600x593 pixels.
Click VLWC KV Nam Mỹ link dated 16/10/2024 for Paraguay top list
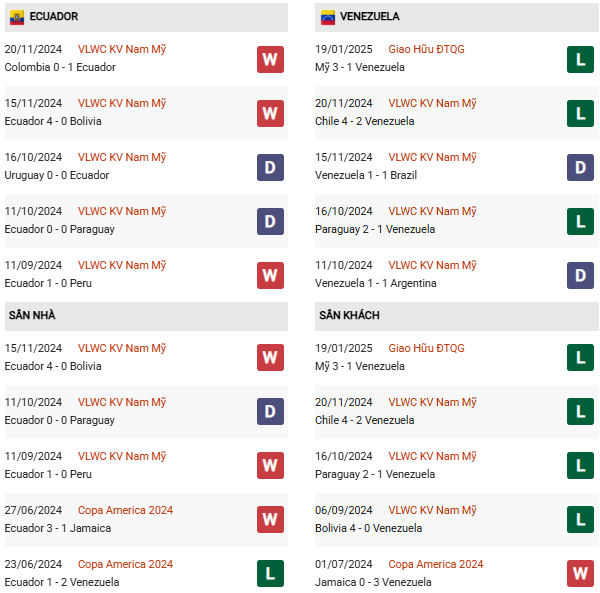tap(432, 211)
